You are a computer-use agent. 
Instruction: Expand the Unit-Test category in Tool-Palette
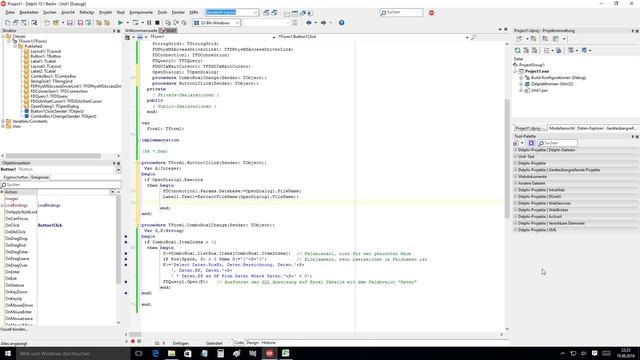coord(516,156)
